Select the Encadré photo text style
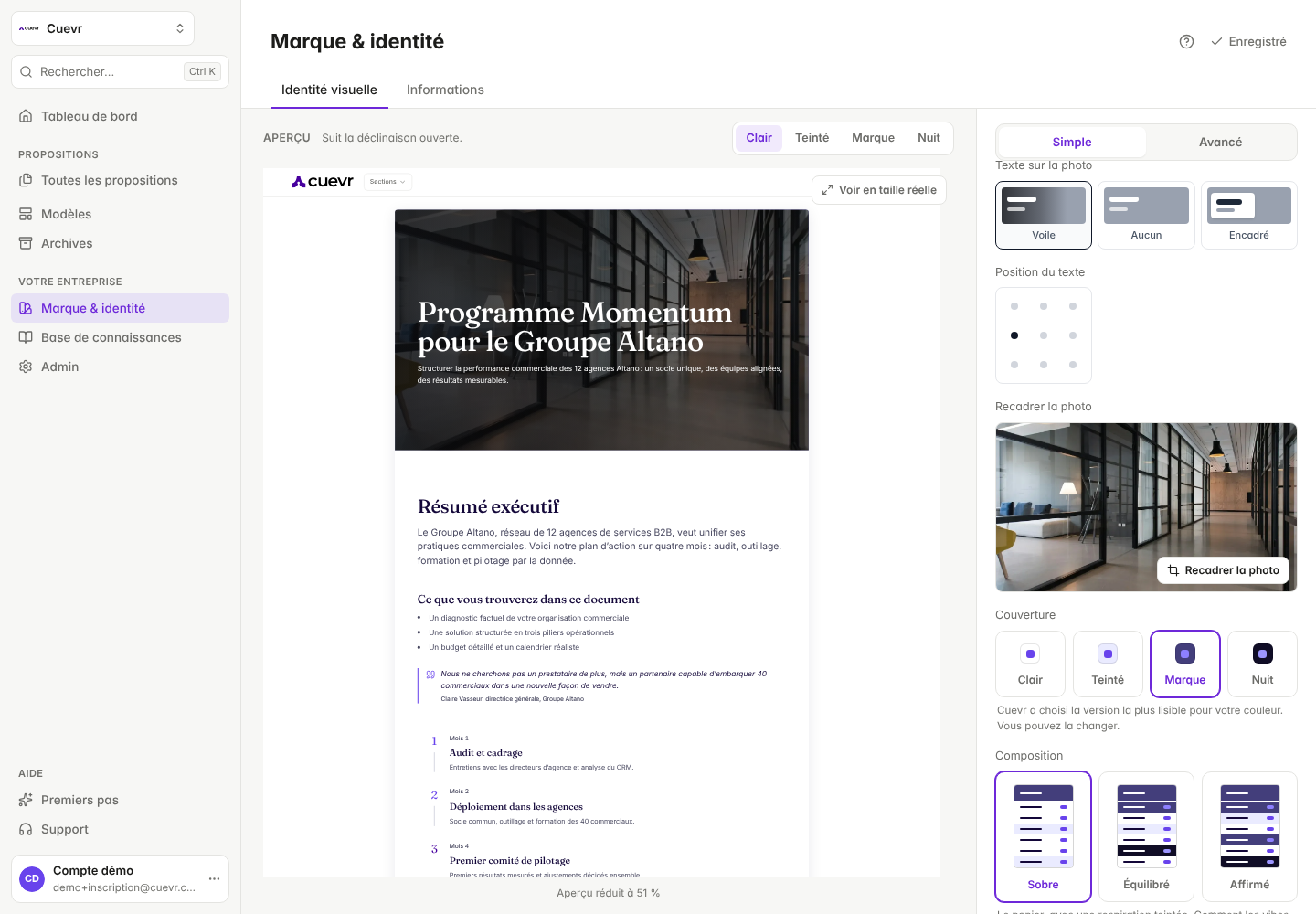The image size is (1316, 914). coord(1249,215)
